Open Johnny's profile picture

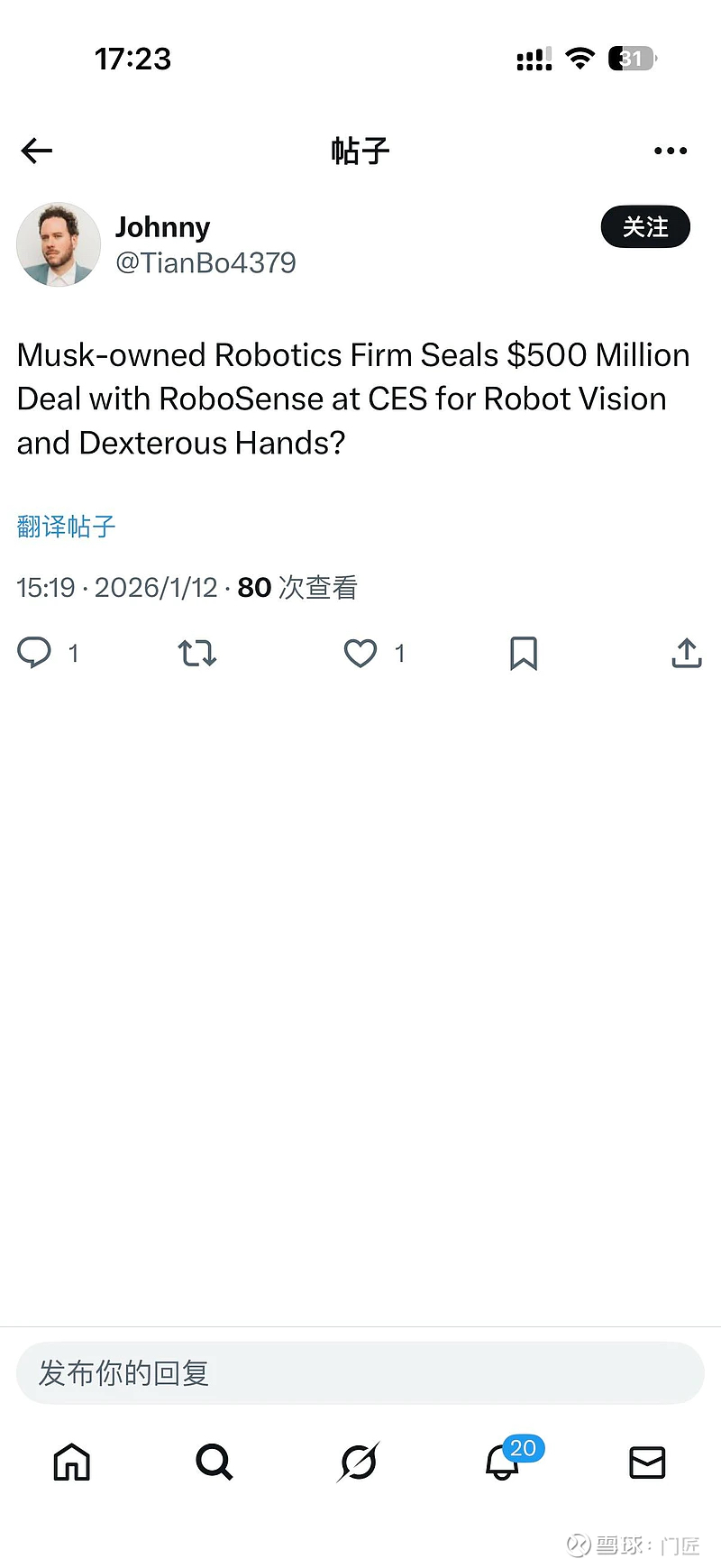click(x=59, y=244)
